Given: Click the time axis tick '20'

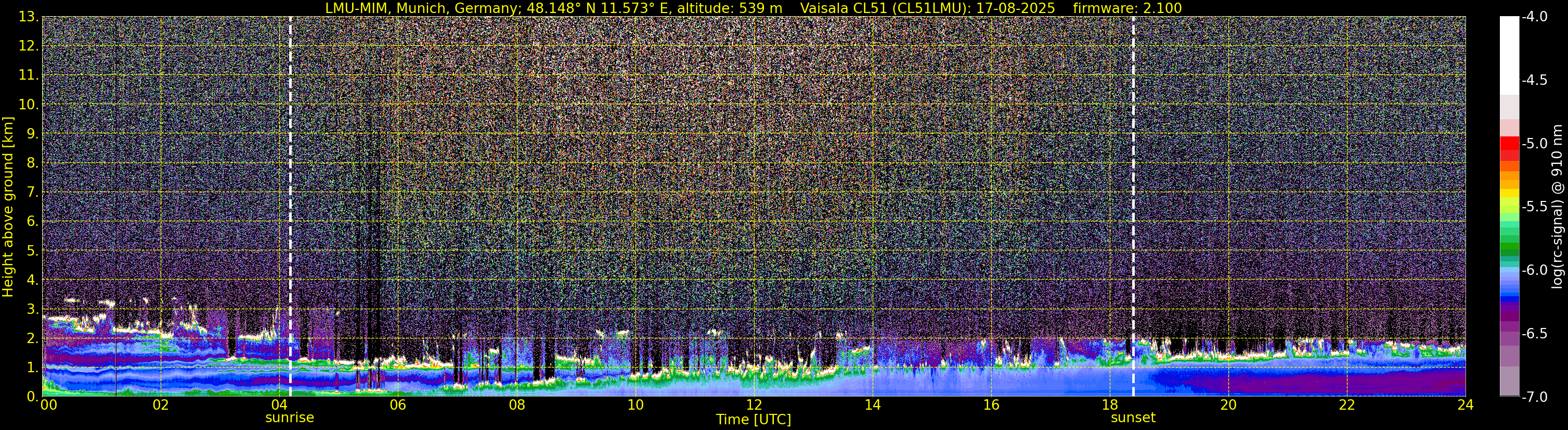Looking at the screenshot, I should [1228, 405].
